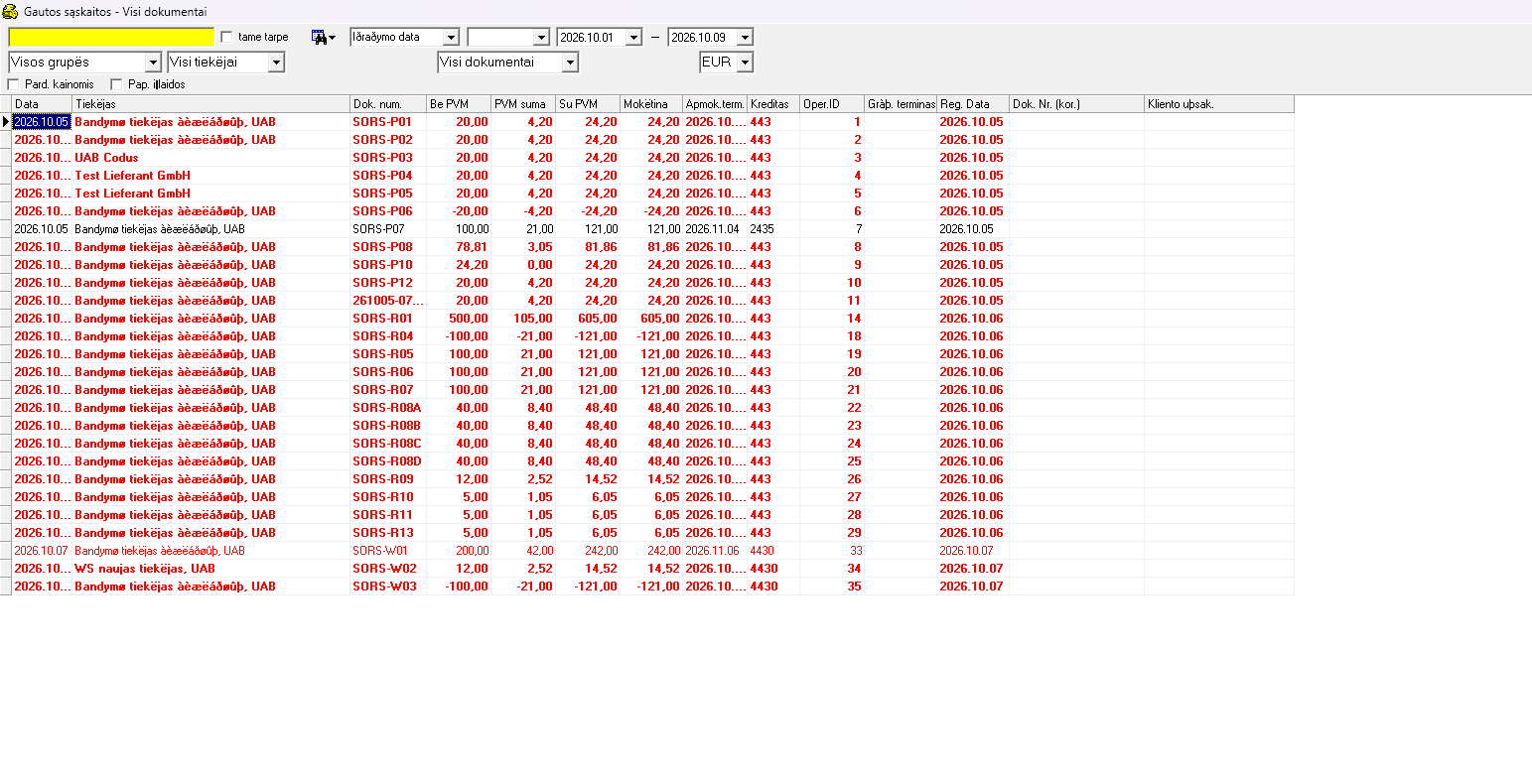Click the binoculars search icon
1532x784 pixels.
(x=319, y=37)
